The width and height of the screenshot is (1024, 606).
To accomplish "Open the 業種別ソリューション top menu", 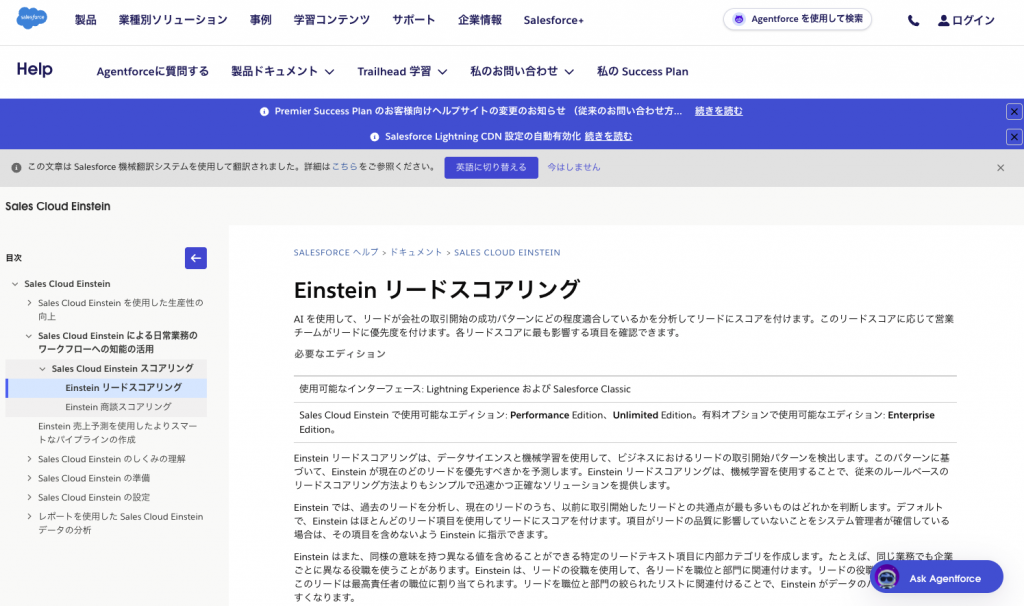I will click(173, 20).
